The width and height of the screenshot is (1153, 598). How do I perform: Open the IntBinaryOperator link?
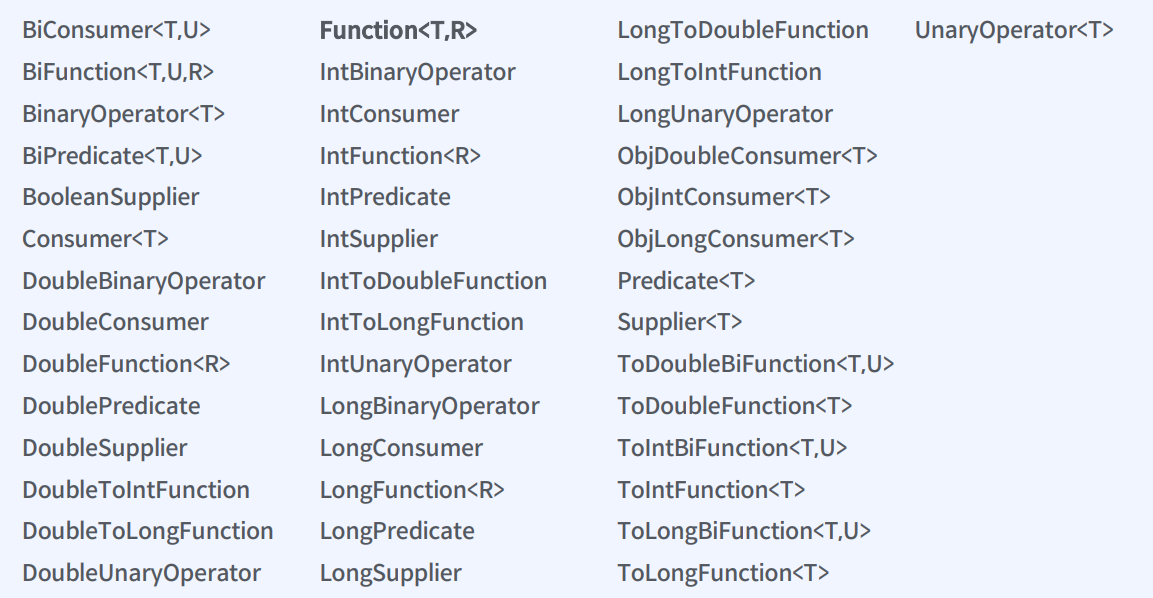(418, 72)
